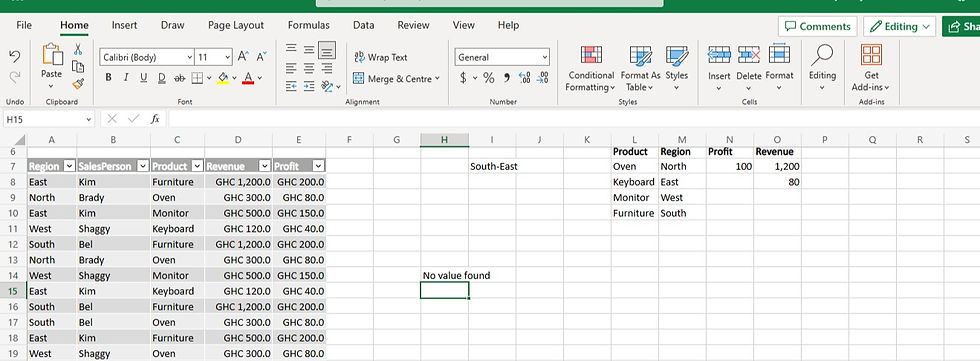
Task: Click the Copy icon
Action: click(x=78, y=66)
